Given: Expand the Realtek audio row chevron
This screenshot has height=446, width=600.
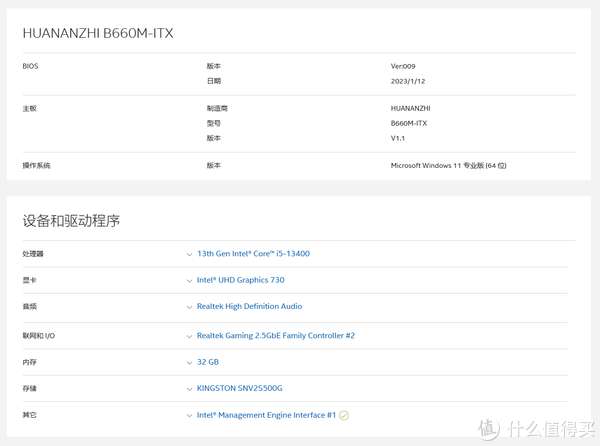Looking at the screenshot, I should pyautogui.click(x=189, y=307).
